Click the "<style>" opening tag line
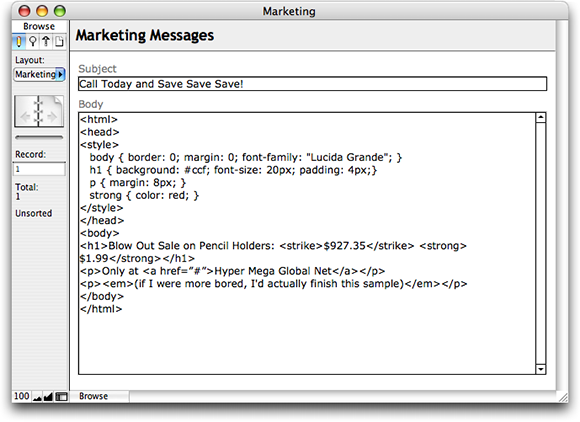This screenshot has height=422, width=580. click(99, 145)
